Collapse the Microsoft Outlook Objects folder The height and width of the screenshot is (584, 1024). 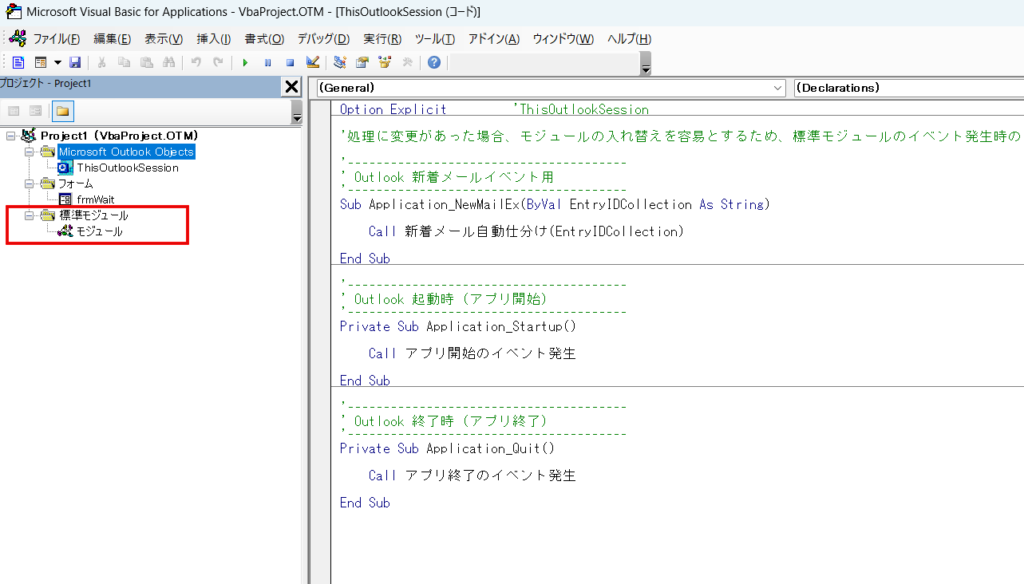tap(30, 152)
